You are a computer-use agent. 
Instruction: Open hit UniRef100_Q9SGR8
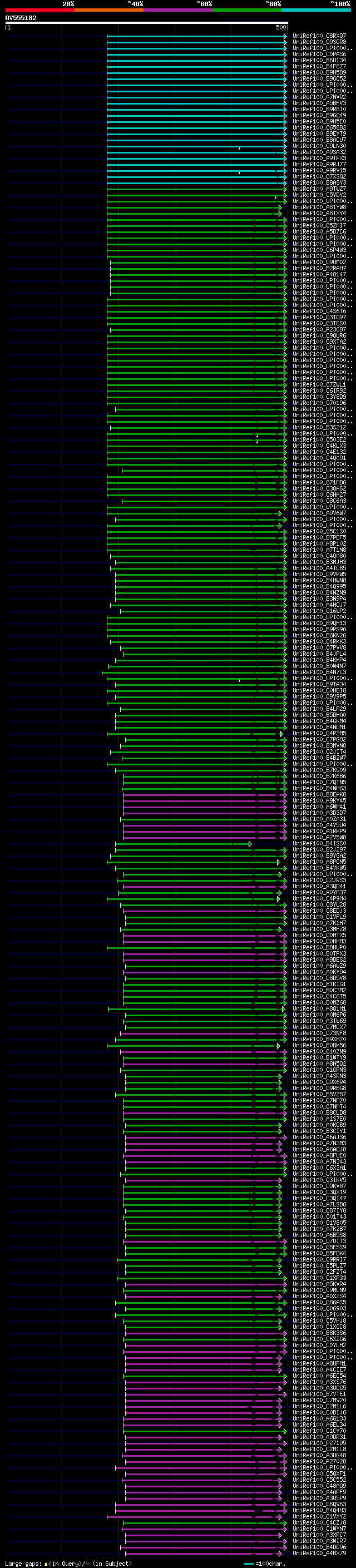(319, 42)
